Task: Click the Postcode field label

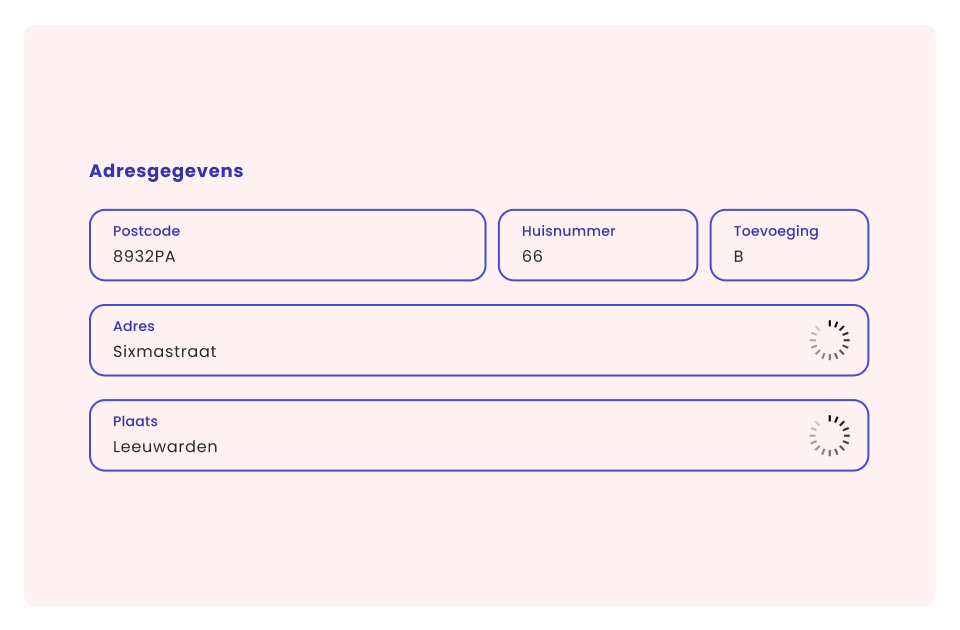Action: (146, 231)
